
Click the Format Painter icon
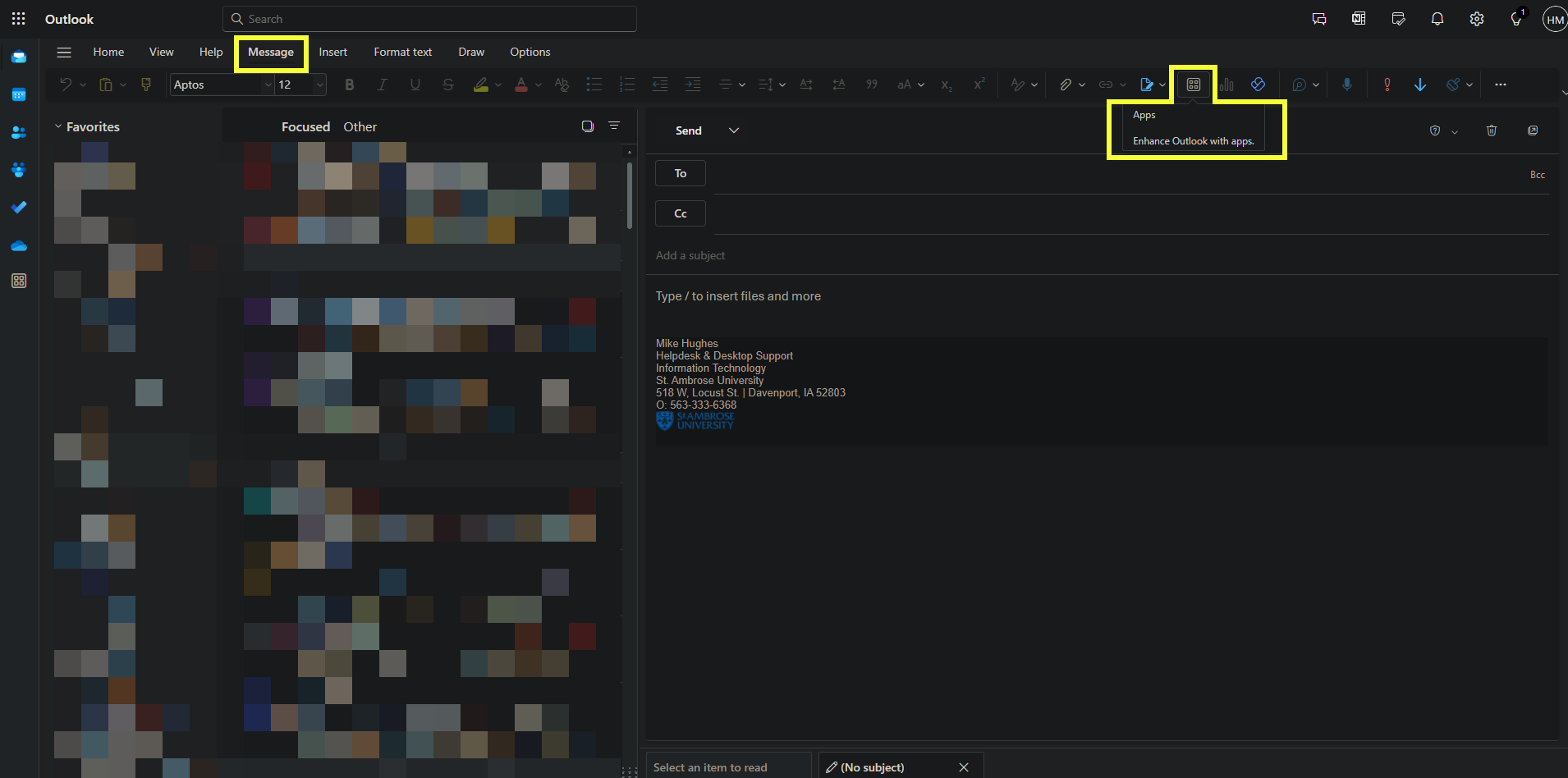146,85
